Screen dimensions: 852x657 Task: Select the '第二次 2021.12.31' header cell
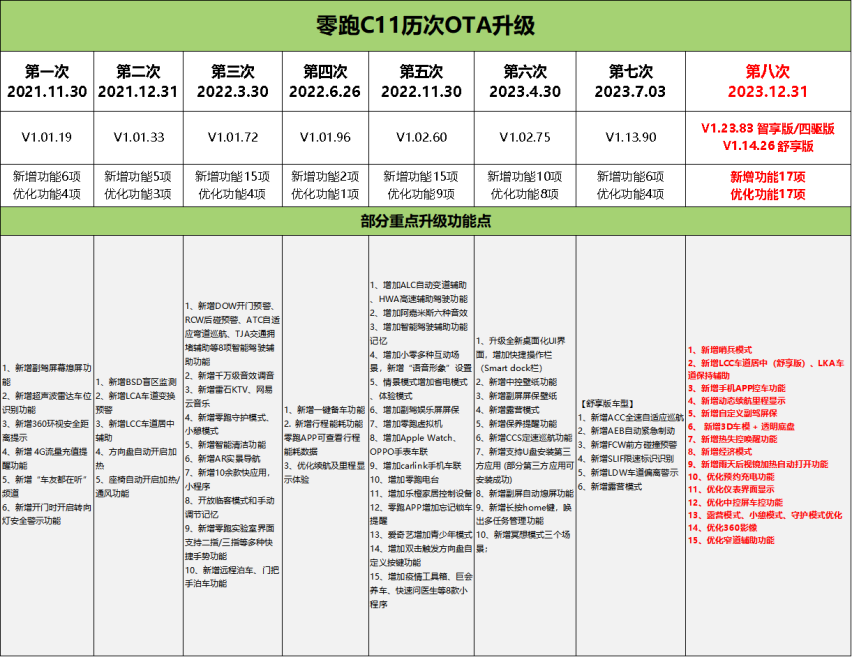[138, 82]
